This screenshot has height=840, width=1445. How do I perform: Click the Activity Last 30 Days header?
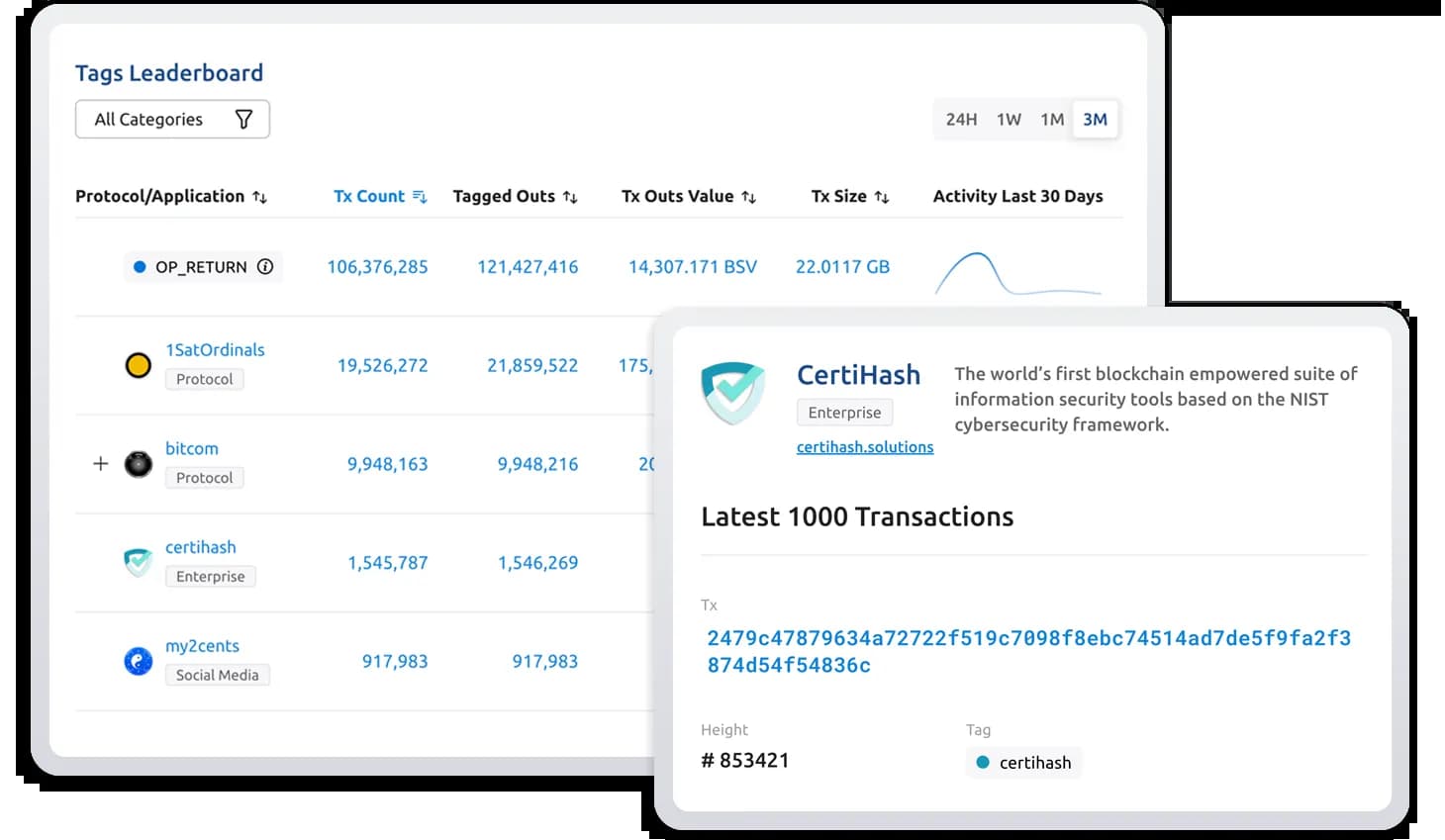[1017, 196]
